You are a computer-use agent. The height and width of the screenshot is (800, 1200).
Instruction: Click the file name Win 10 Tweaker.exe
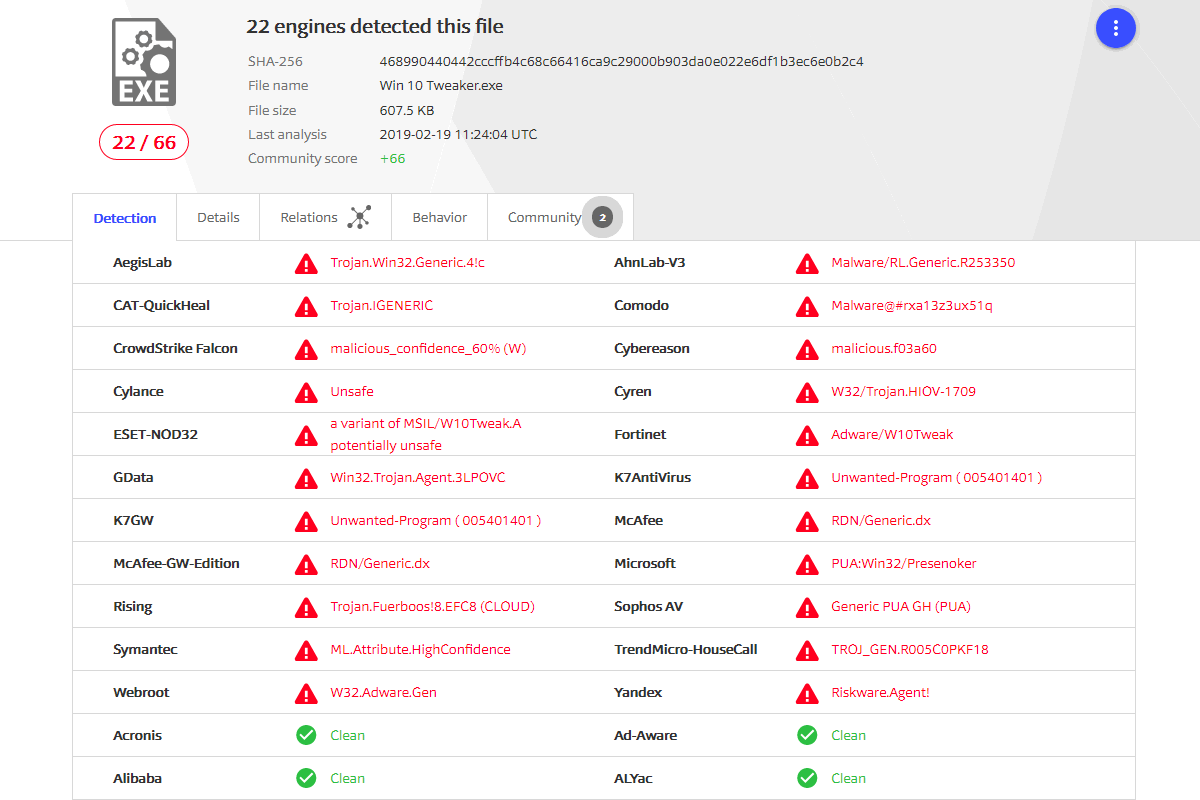tap(441, 85)
